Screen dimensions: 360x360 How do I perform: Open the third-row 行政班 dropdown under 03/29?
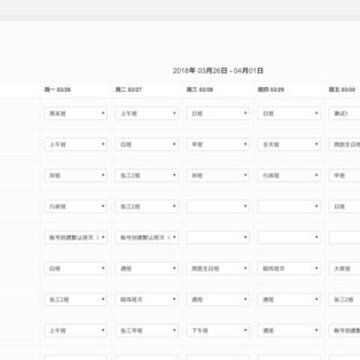pyautogui.click(x=289, y=175)
